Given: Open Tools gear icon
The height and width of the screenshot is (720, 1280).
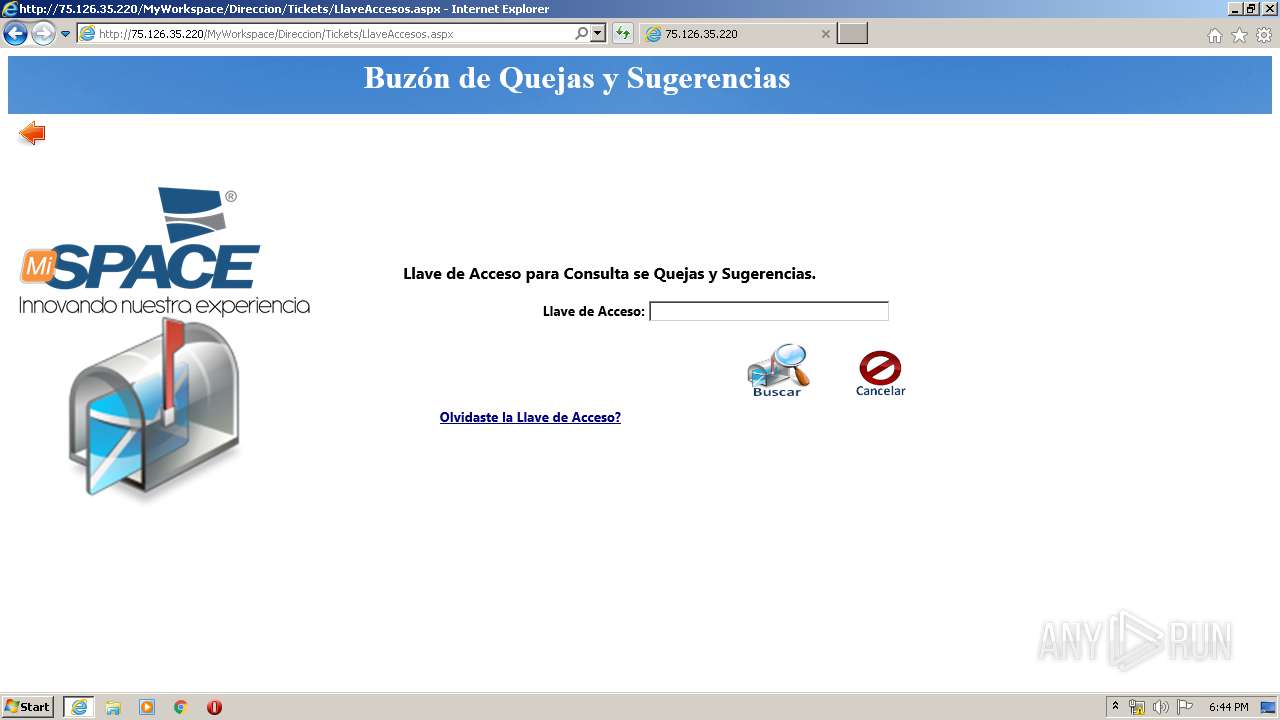Looking at the screenshot, I should (1263, 35).
